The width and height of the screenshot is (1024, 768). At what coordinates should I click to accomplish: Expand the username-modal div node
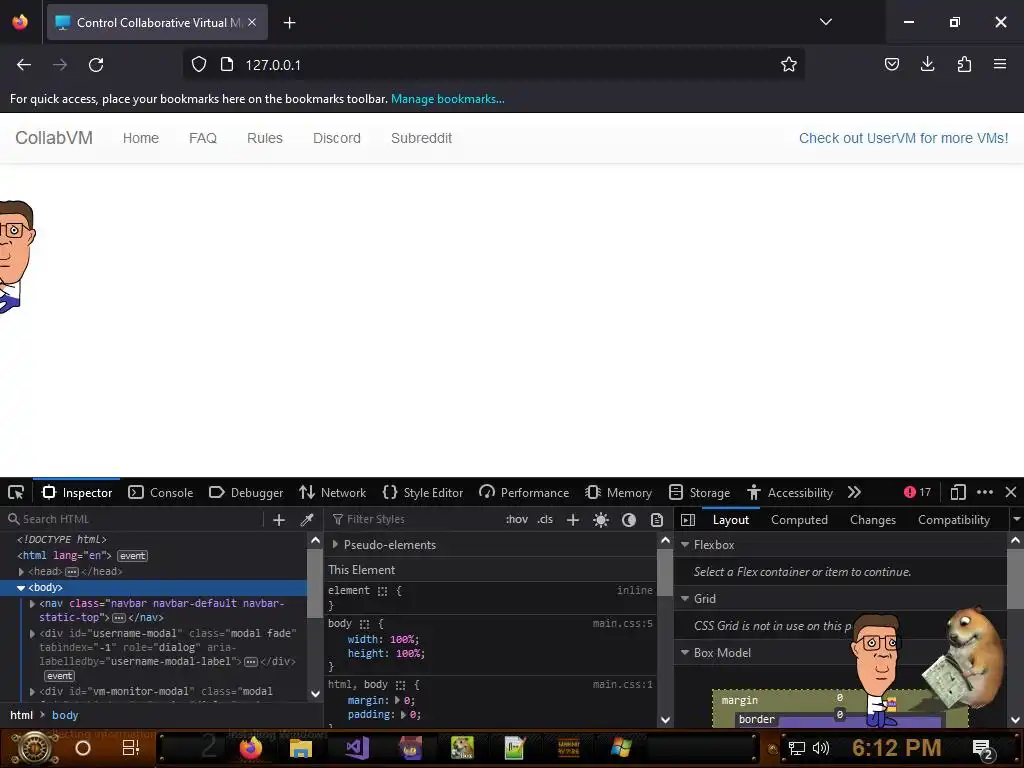(x=32, y=633)
